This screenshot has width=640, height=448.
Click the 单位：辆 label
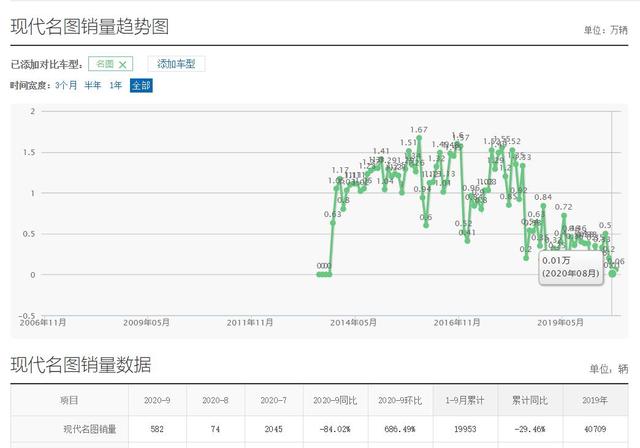608,369
